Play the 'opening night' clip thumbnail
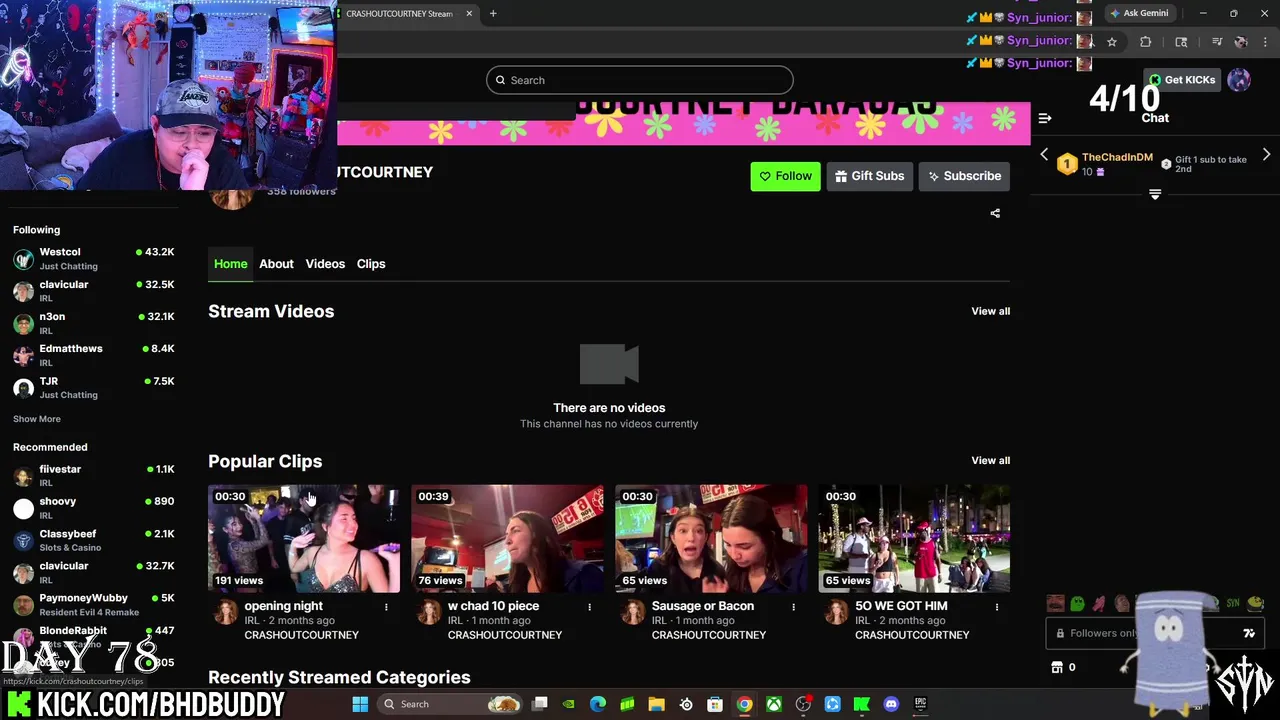1280x720 pixels. point(304,539)
